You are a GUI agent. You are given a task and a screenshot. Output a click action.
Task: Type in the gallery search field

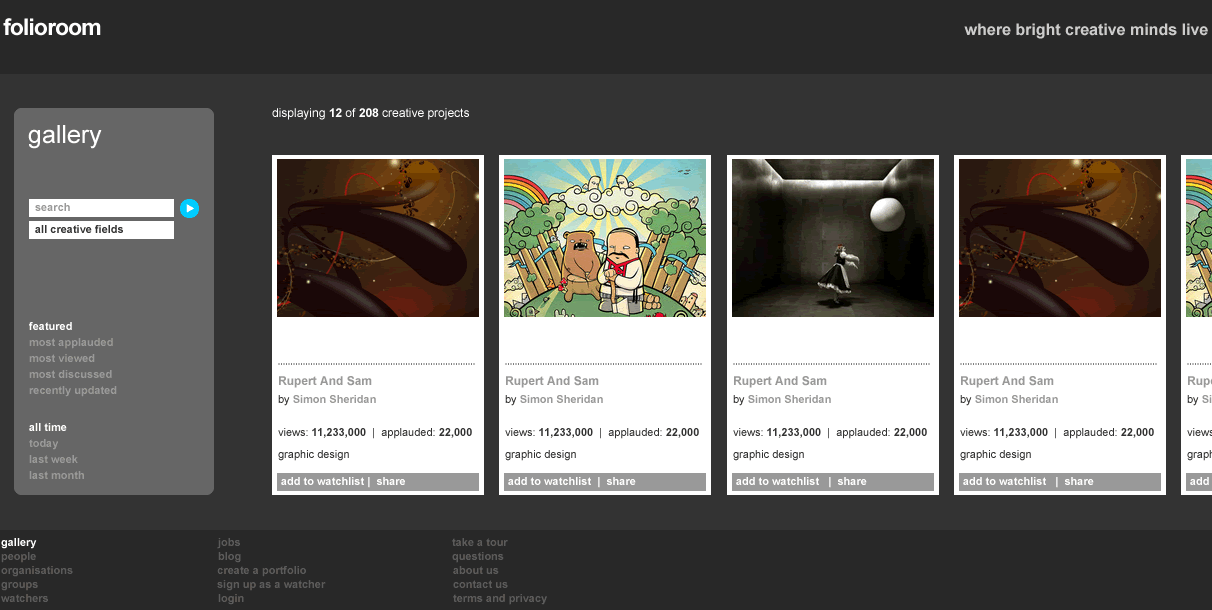100,208
